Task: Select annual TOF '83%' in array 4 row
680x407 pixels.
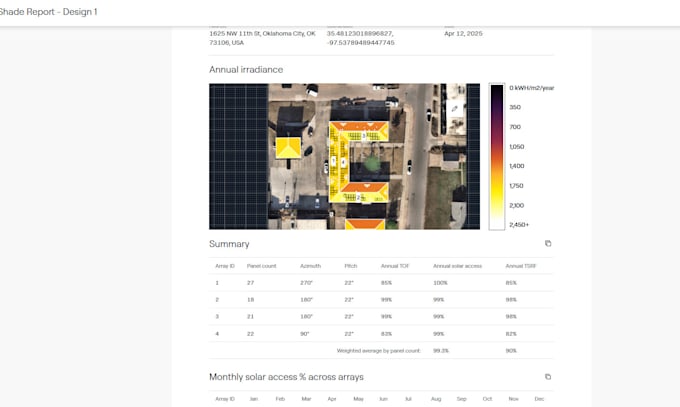Action: [386, 334]
